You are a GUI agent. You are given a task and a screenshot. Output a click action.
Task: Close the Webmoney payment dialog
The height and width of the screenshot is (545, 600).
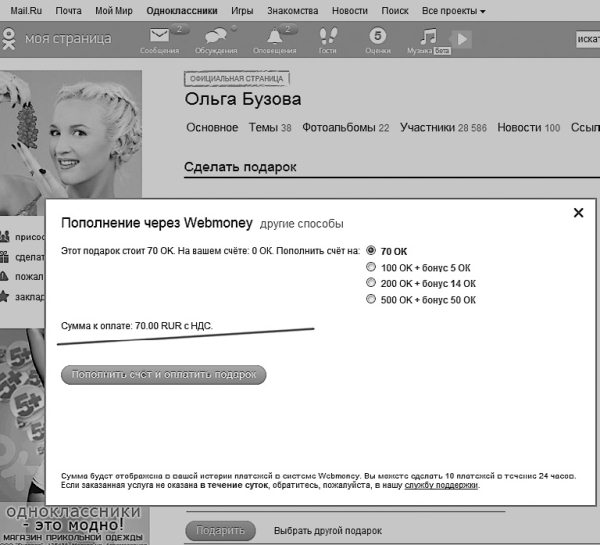tap(577, 212)
